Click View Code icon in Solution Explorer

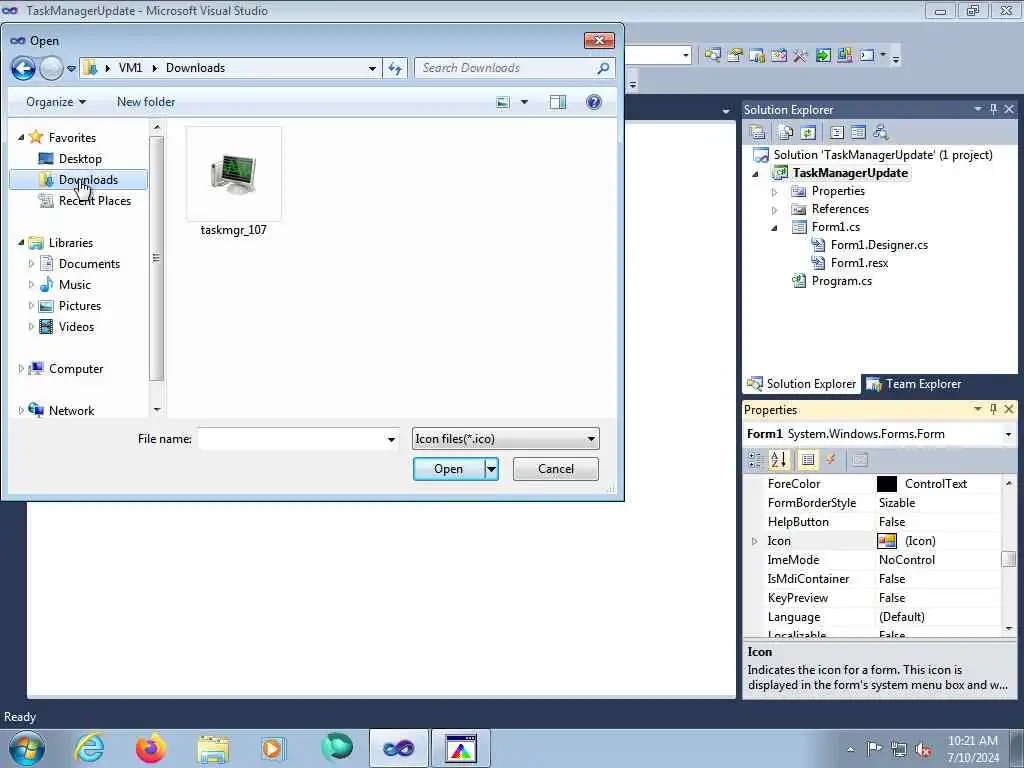837,132
